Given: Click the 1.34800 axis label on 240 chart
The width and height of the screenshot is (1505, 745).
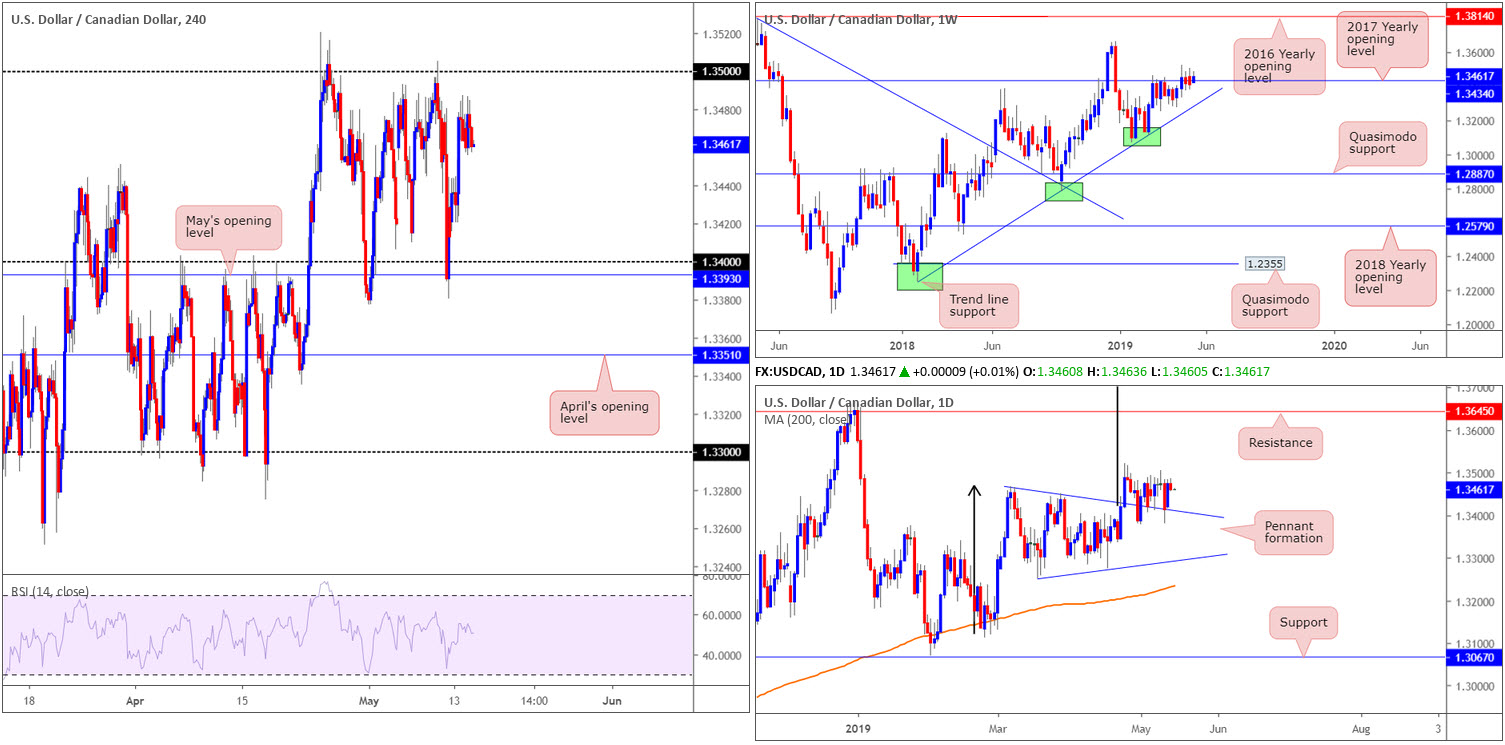Looking at the screenshot, I should coord(722,110).
